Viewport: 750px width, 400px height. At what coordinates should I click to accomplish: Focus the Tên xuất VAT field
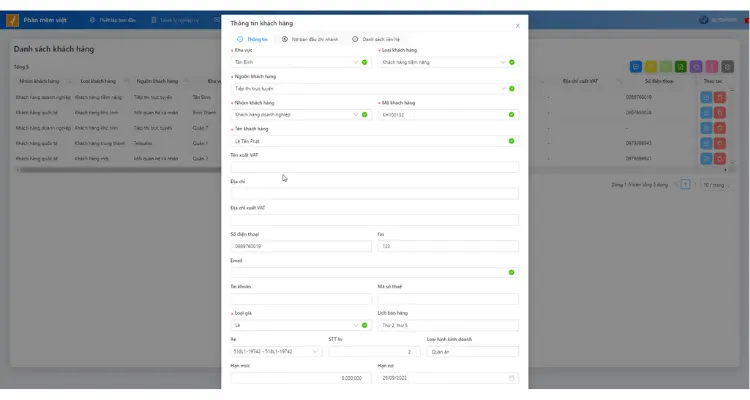point(375,167)
